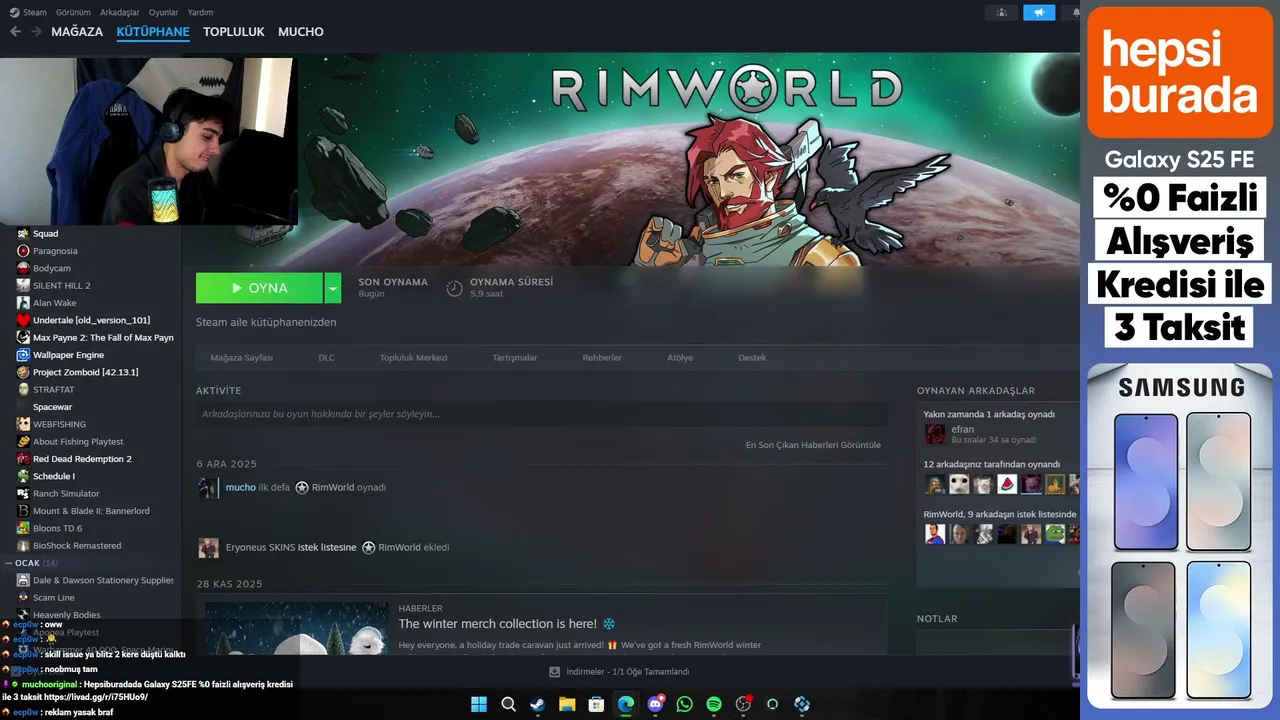Open friend efran's avatar

click(935, 434)
